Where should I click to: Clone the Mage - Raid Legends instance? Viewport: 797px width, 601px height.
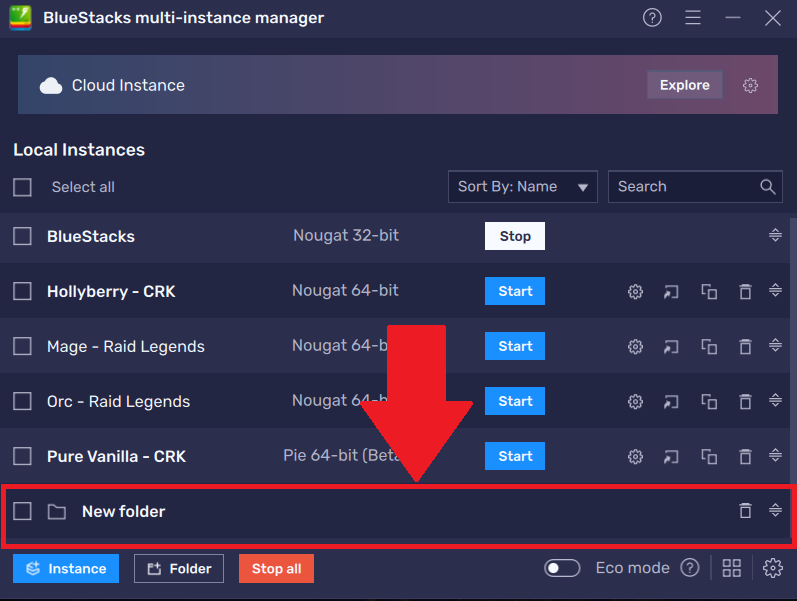coord(709,346)
